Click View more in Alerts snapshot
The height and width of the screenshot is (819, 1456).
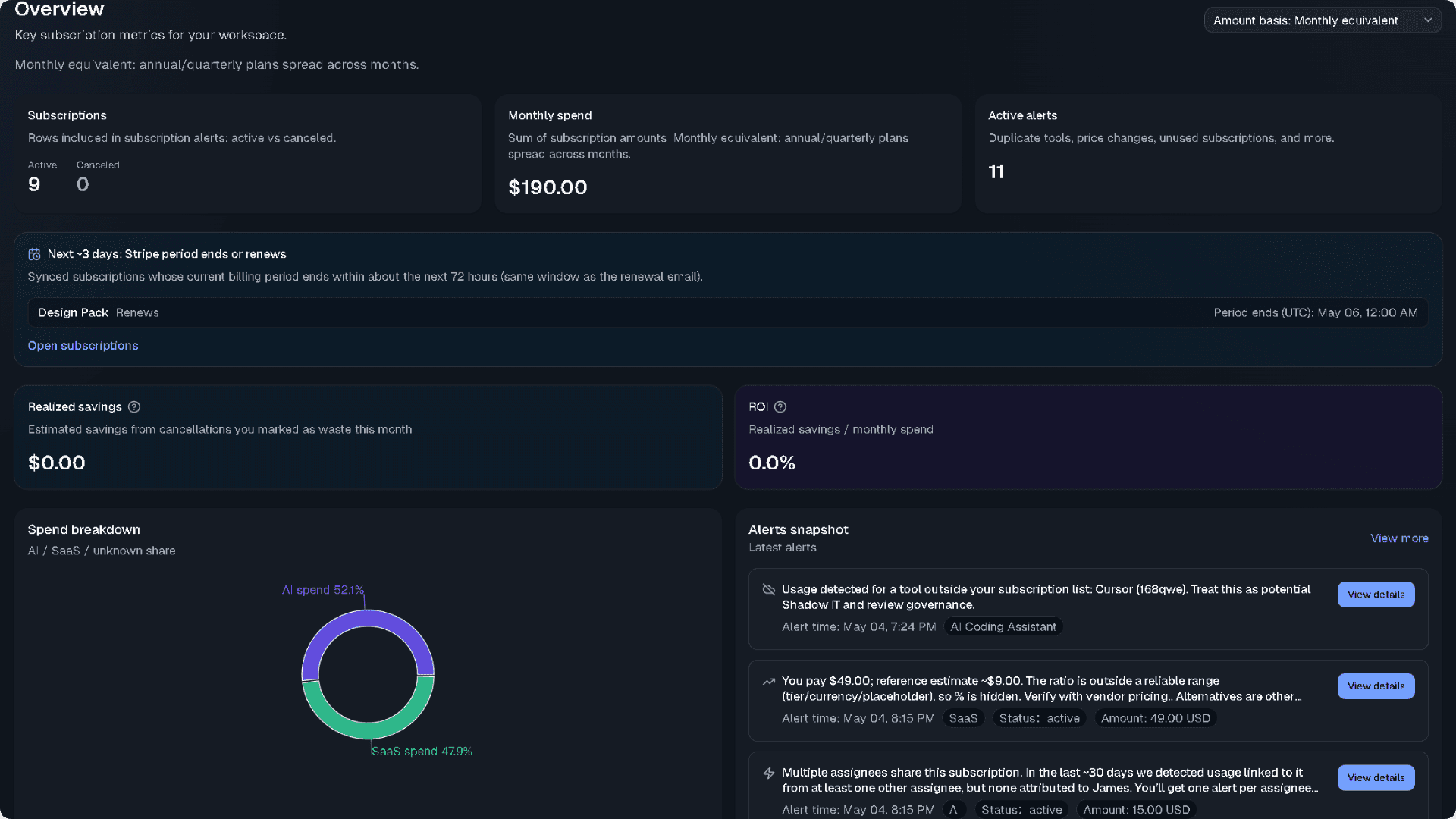coord(1399,538)
